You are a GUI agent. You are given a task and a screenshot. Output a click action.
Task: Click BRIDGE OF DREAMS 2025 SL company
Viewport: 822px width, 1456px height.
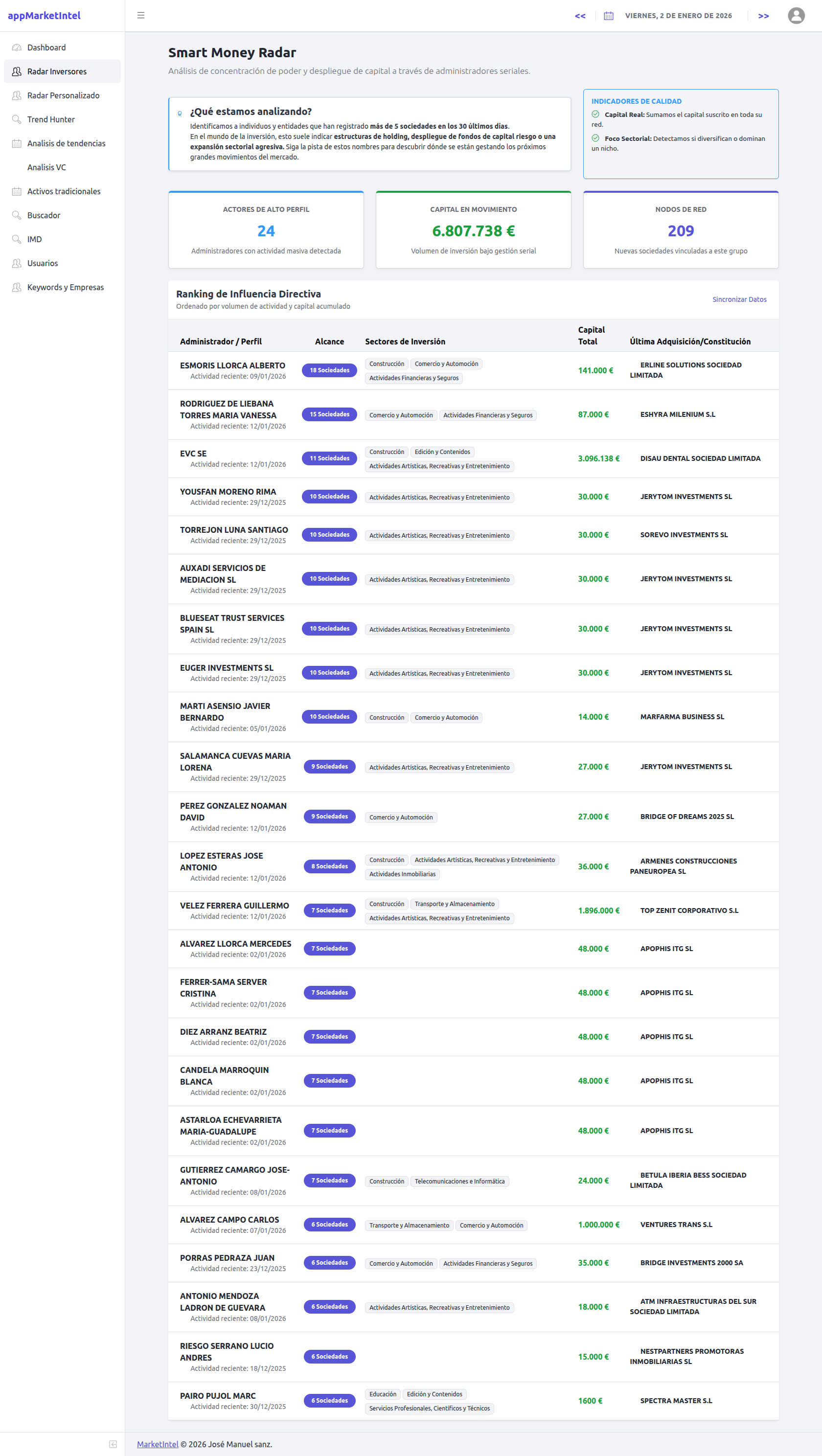(x=686, y=817)
